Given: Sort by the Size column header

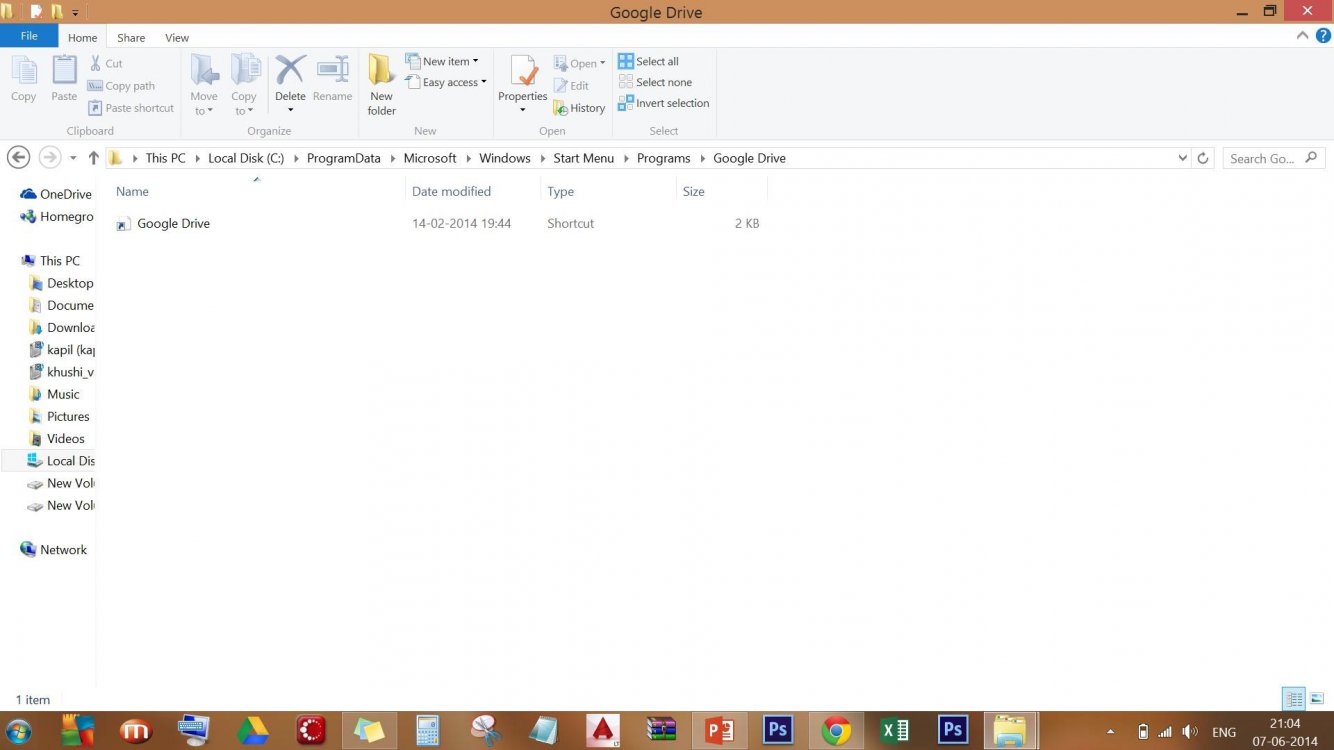Looking at the screenshot, I should pos(693,191).
